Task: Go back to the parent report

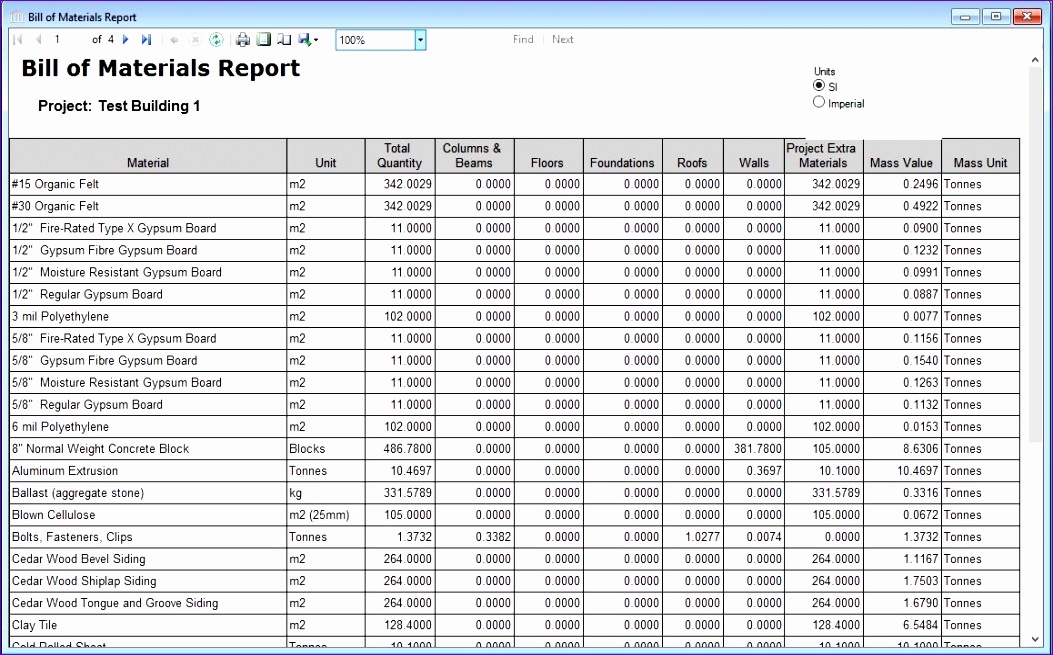Action: pos(175,39)
